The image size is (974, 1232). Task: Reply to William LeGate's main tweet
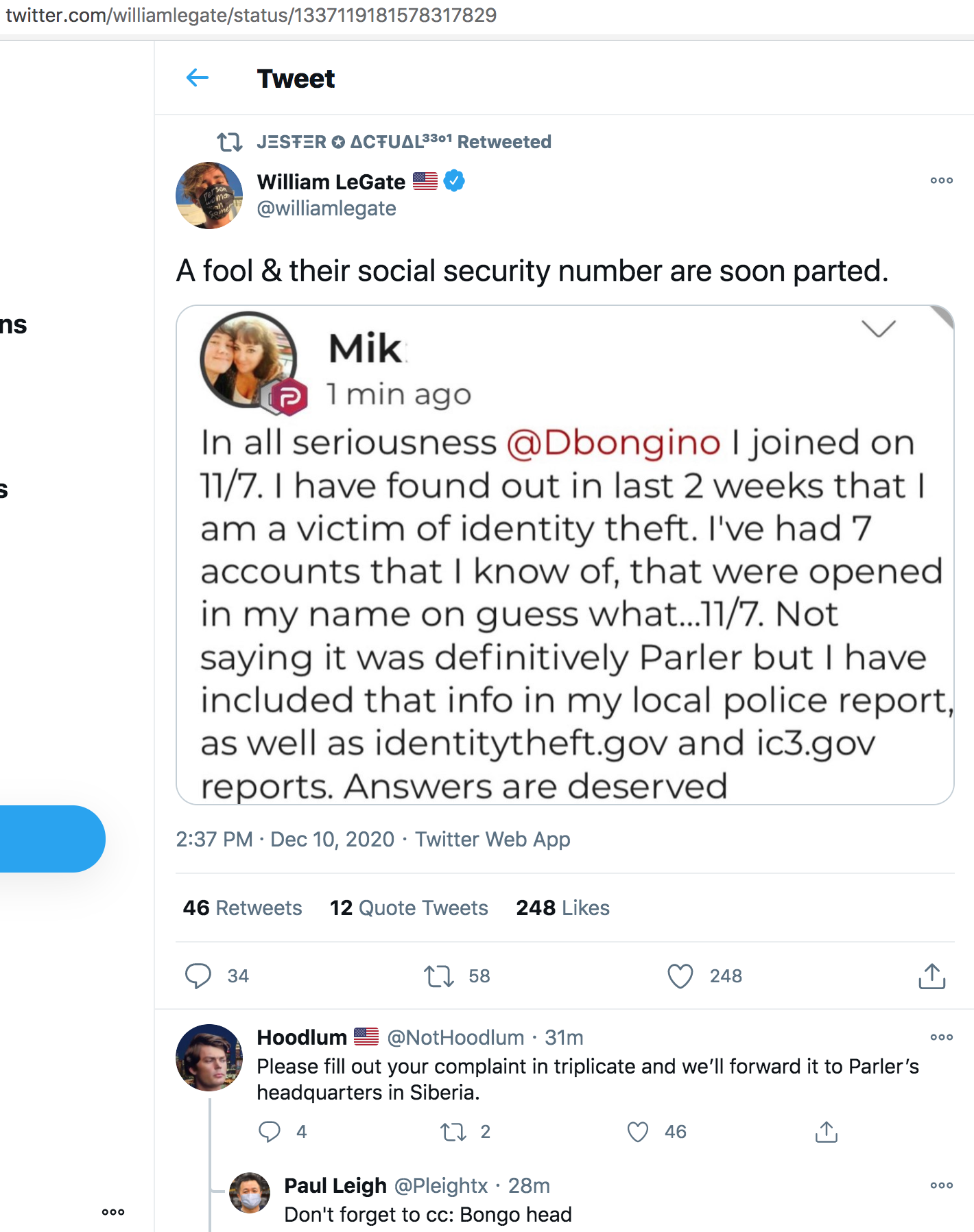[198, 975]
